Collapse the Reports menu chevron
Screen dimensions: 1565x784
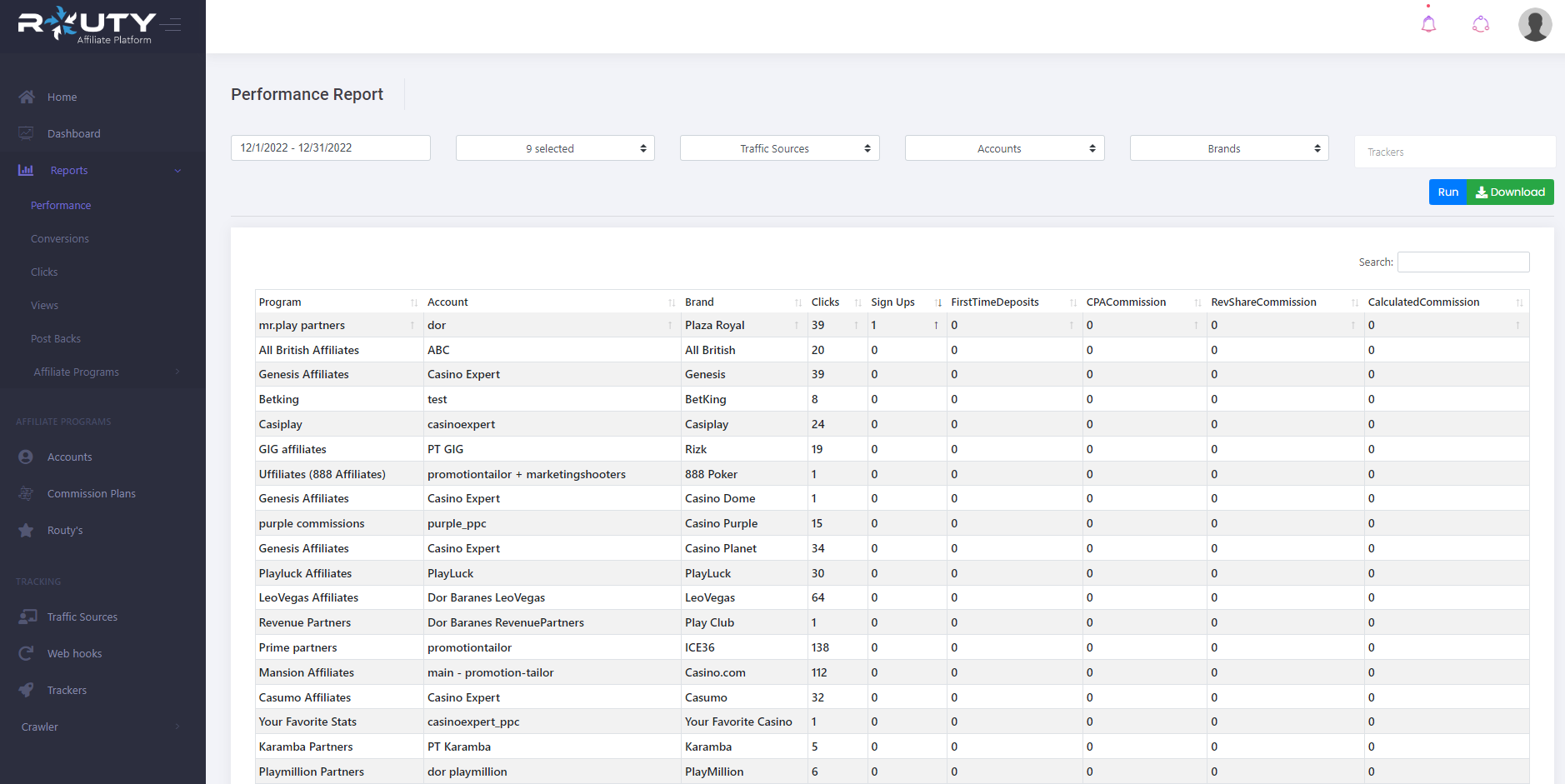(x=177, y=171)
